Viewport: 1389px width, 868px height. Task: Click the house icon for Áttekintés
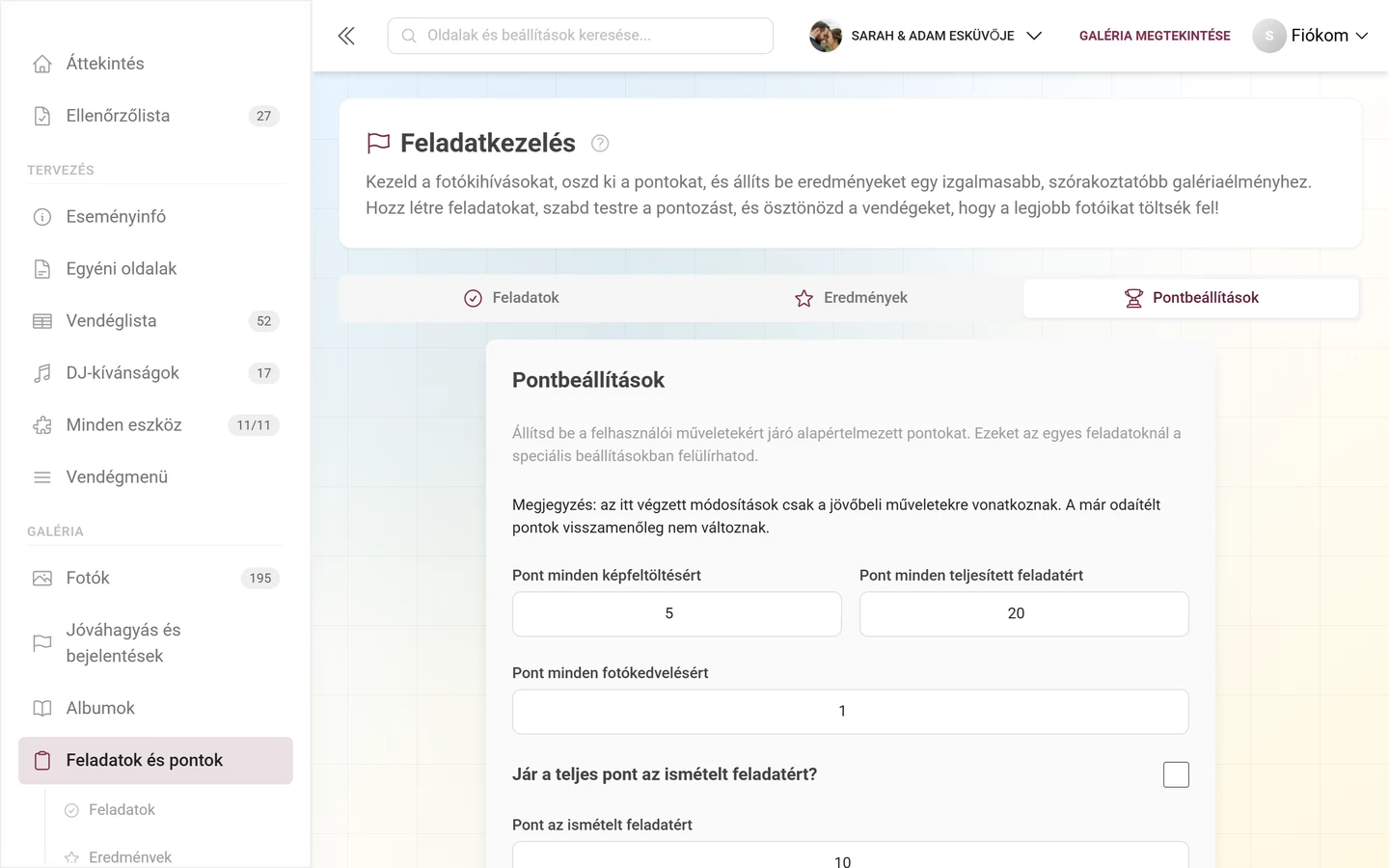42,64
